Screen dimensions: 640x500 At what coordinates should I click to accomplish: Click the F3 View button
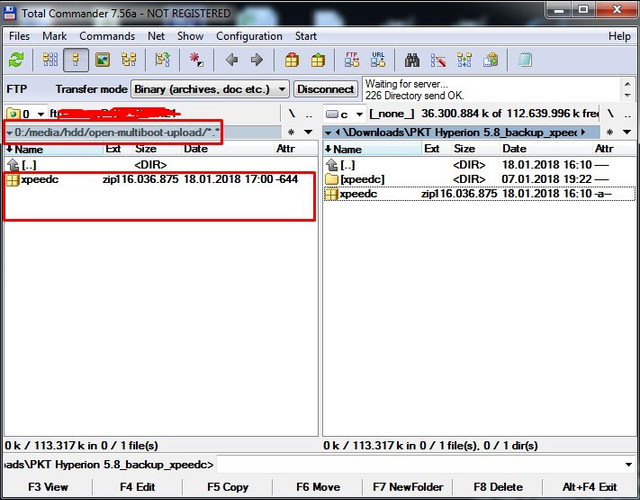(48, 487)
